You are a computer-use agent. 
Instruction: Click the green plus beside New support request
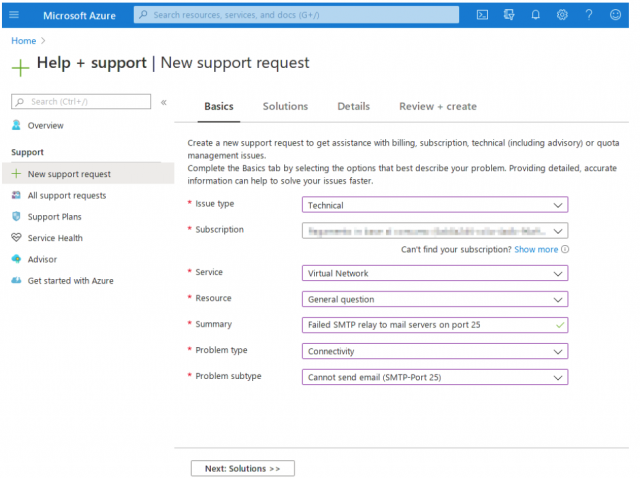click(x=16, y=173)
